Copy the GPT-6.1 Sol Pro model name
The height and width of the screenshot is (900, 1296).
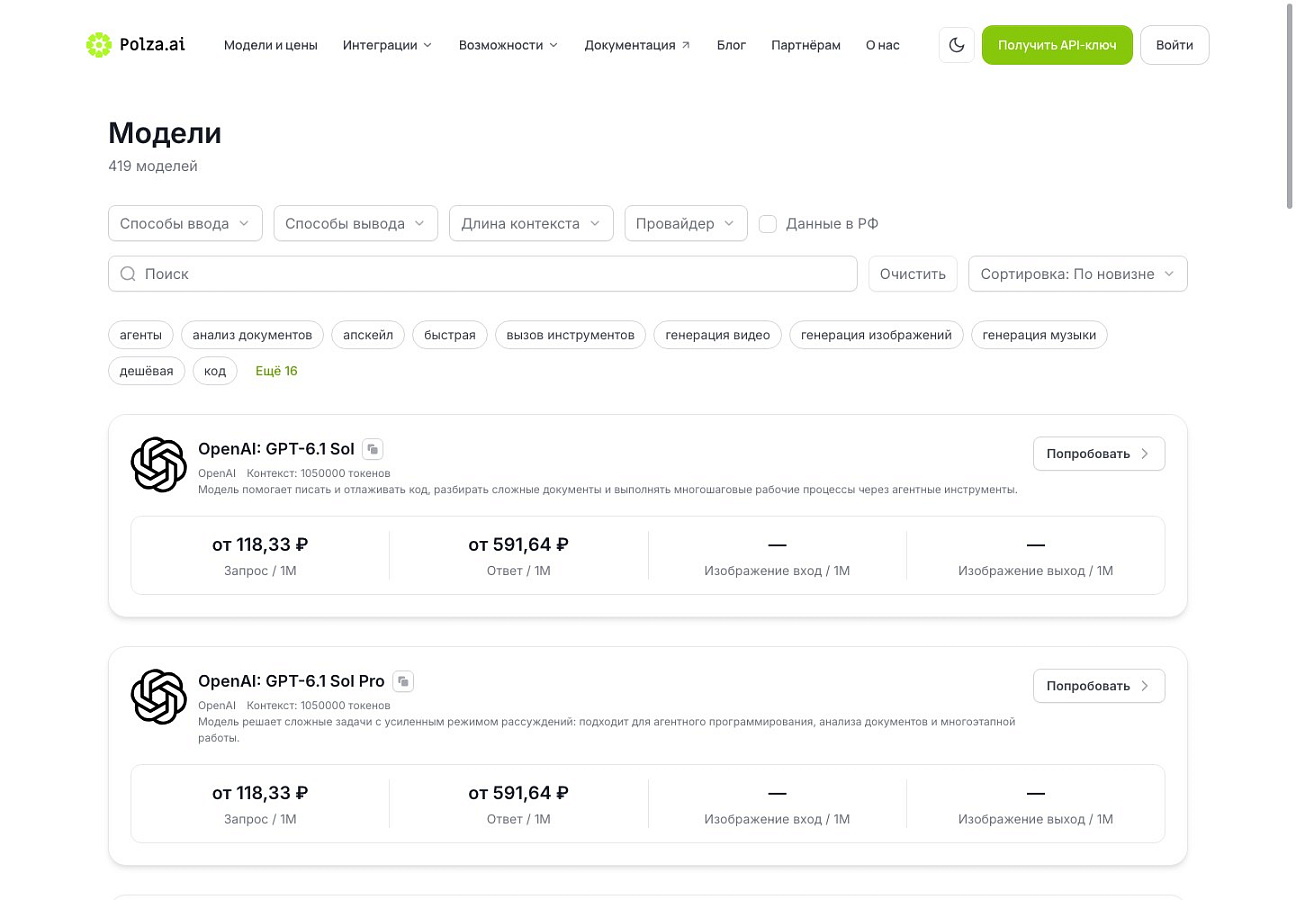point(403,681)
